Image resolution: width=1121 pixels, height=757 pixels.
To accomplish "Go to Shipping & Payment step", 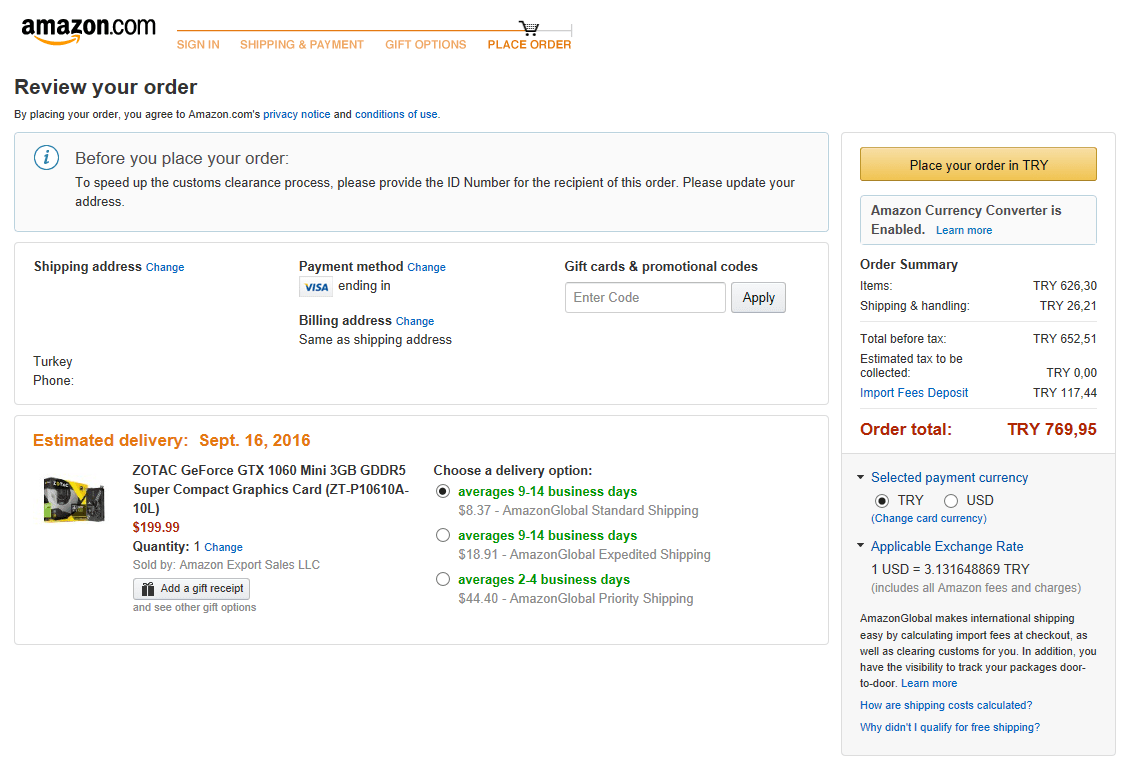I will click(302, 45).
